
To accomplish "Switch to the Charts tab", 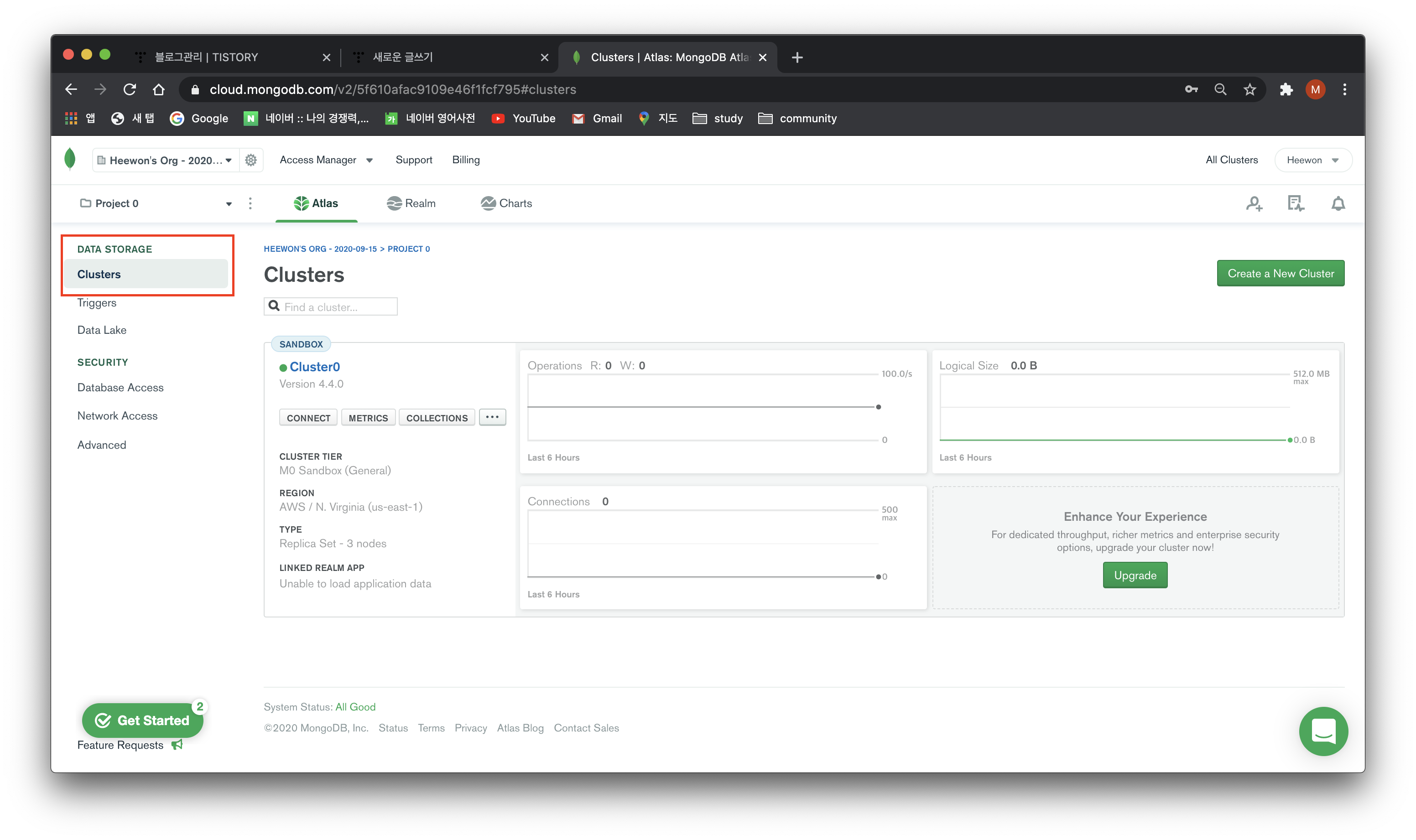I will point(506,204).
